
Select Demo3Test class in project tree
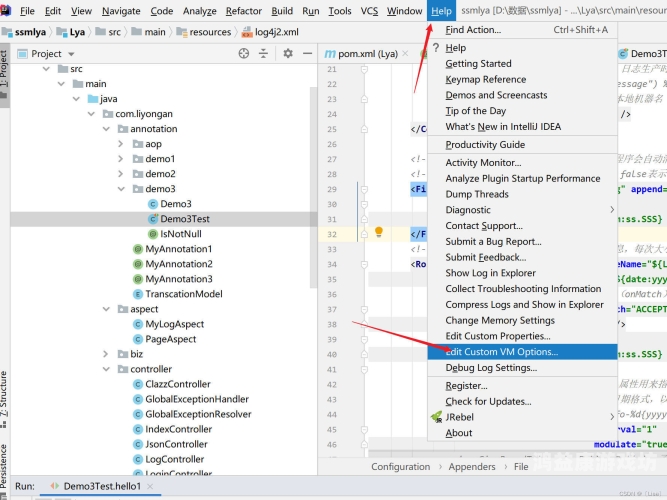(184, 218)
